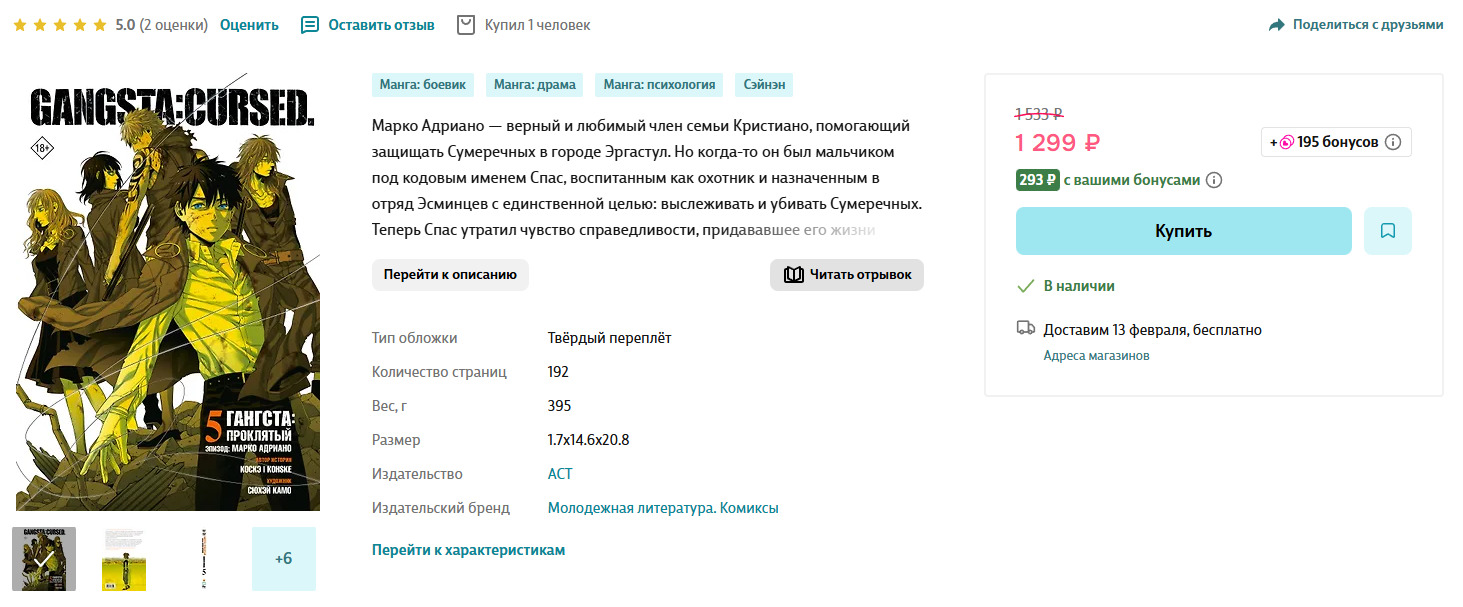Screen dimensions: 1463x607
Task: Click the info icon after с вашими бонусами
Action: point(1214,181)
